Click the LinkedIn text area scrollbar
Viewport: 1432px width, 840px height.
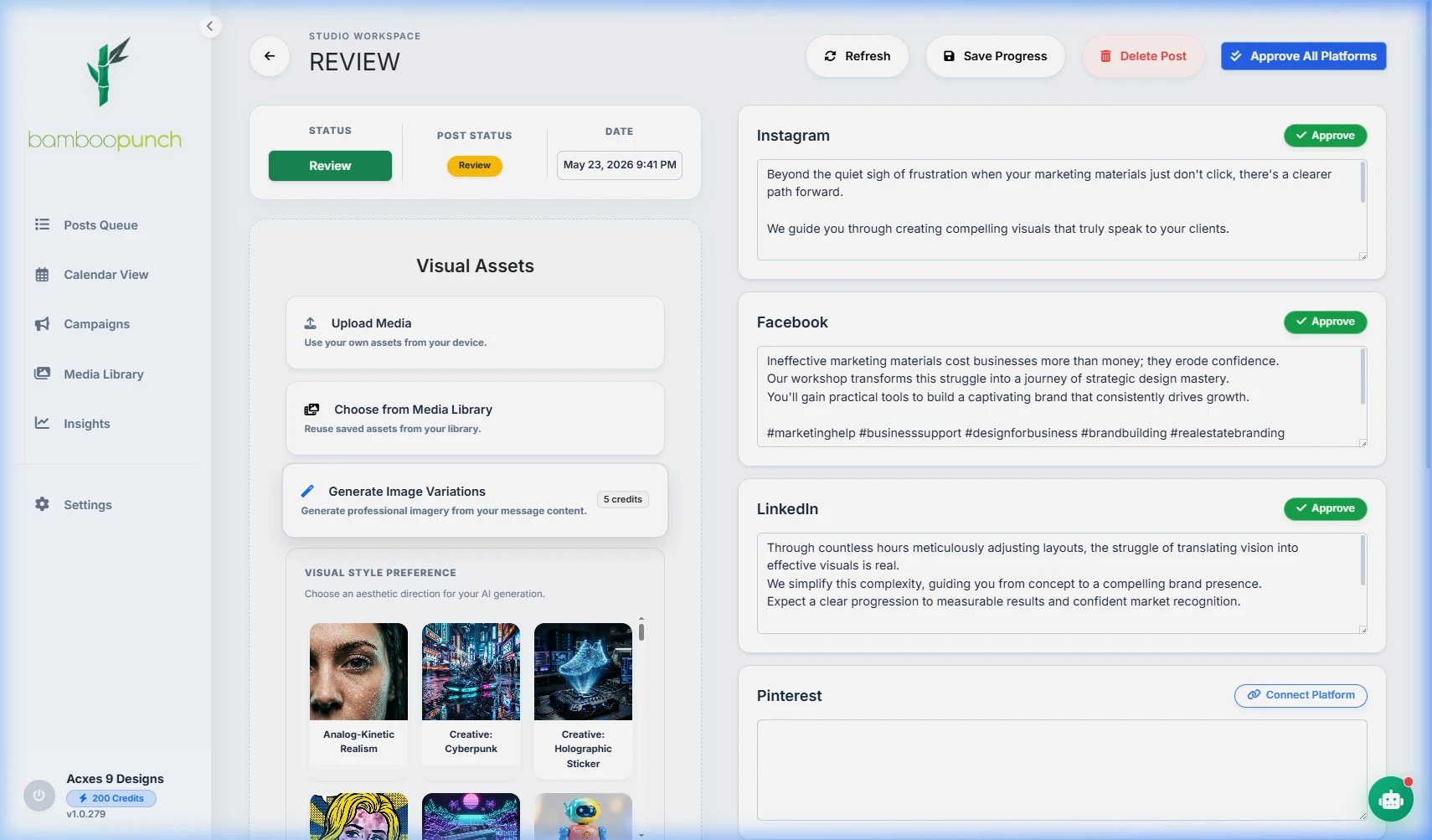[x=1362, y=560]
